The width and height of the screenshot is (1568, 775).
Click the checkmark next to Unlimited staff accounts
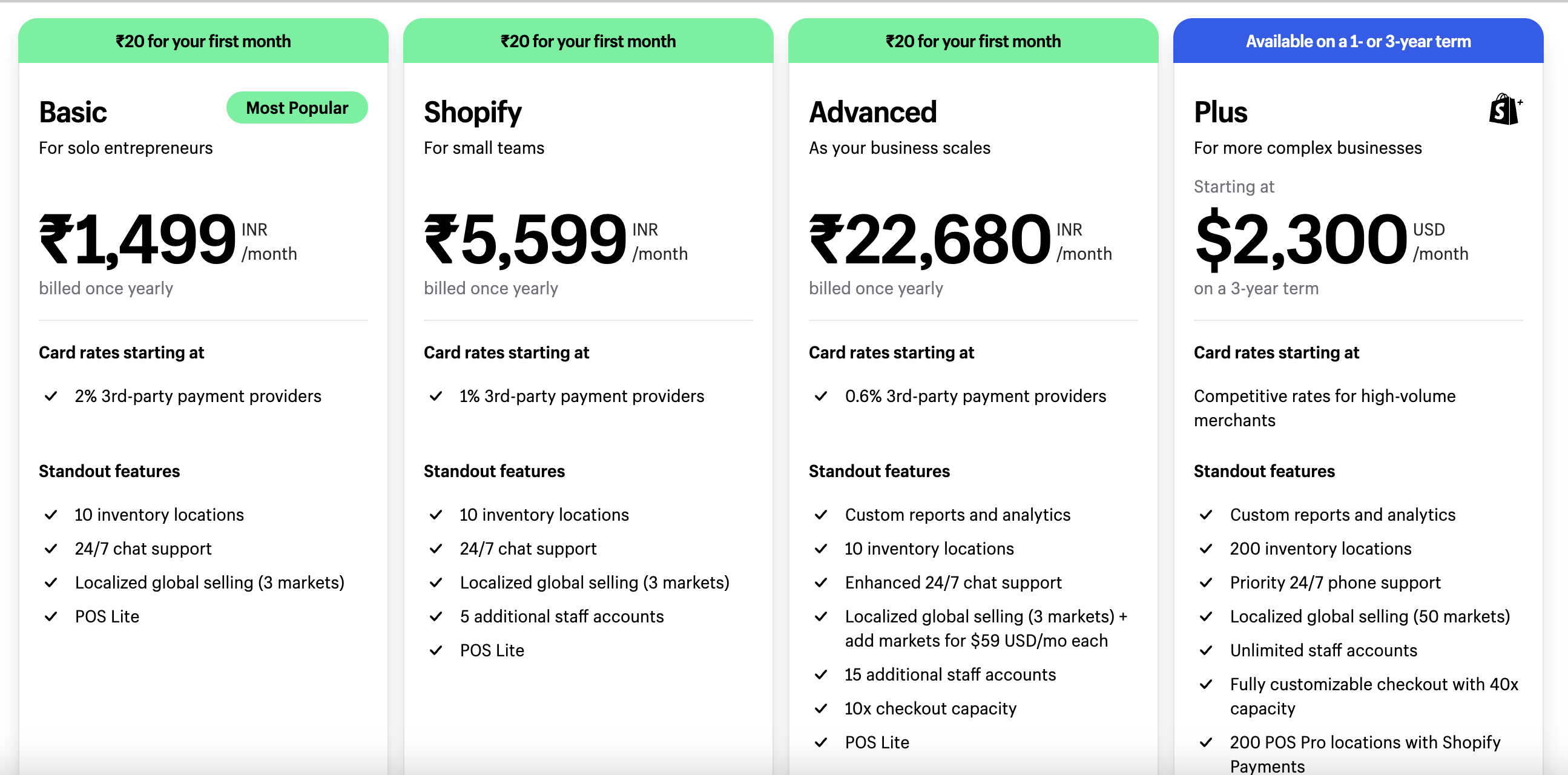(1207, 650)
